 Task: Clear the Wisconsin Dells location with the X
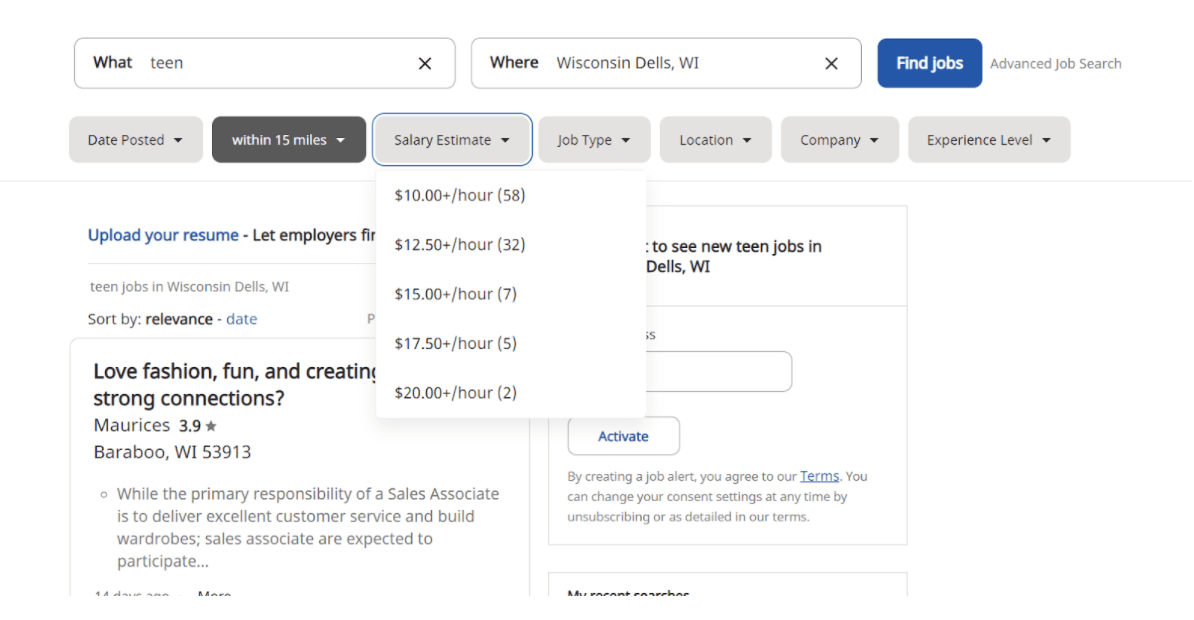(x=831, y=63)
